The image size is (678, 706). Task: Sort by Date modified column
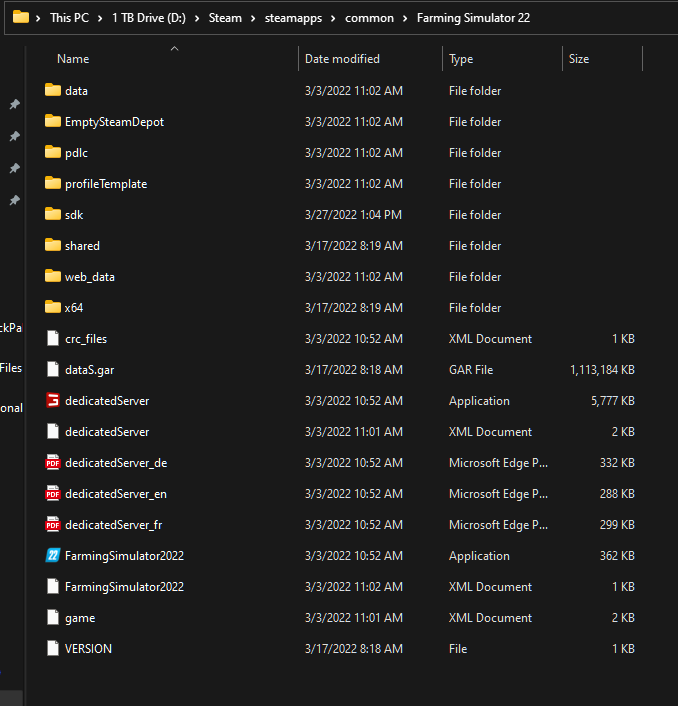click(x=342, y=59)
